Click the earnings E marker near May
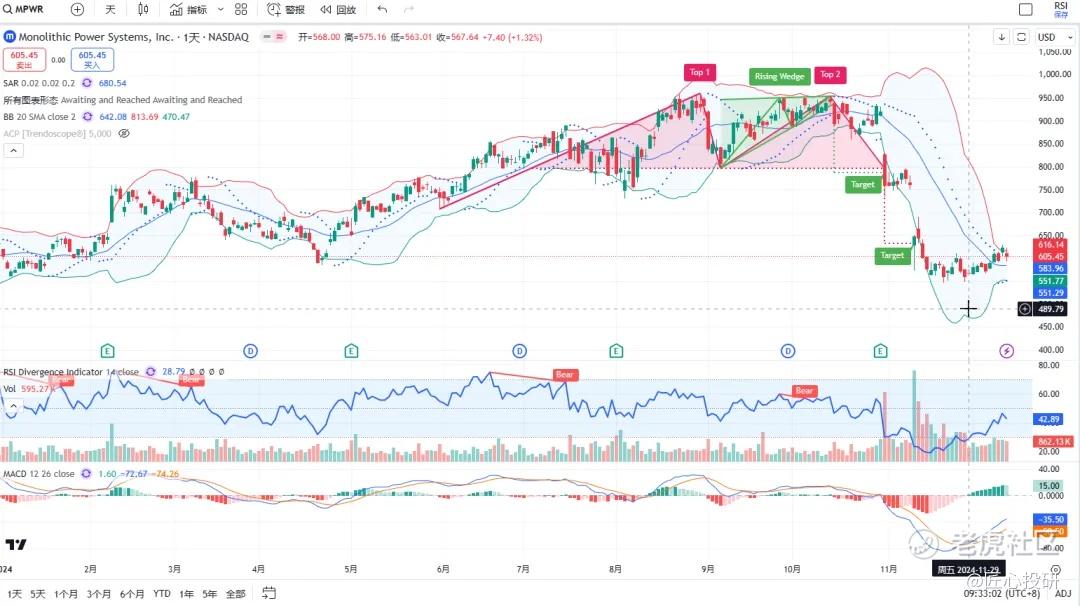This screenshot has height=606, width=1080. pyautogui.click(x=351, y=351)
